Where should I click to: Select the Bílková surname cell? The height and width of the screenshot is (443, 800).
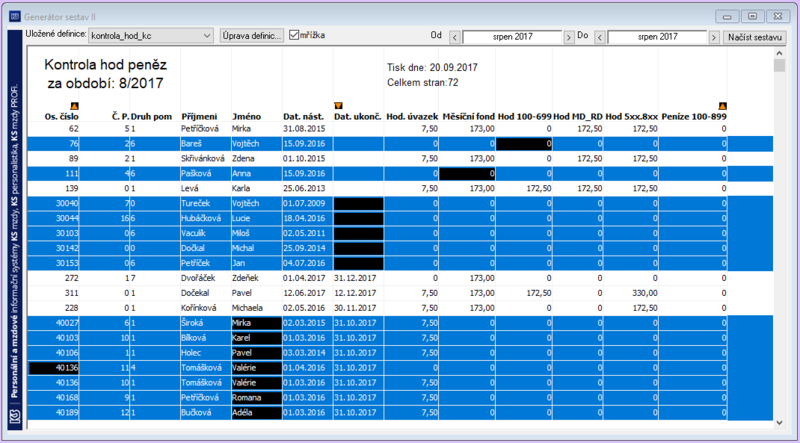[205, 338]
